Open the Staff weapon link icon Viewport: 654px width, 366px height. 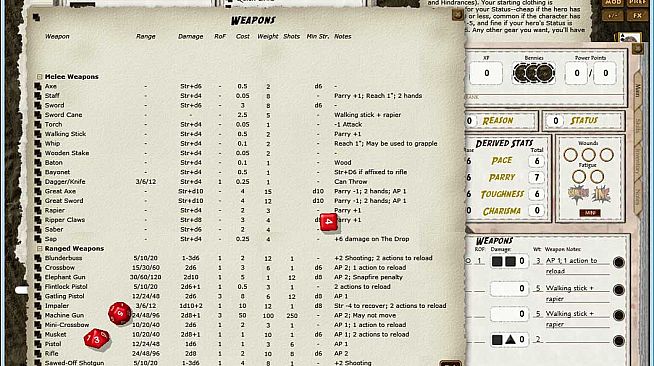(x=38, y=96)
